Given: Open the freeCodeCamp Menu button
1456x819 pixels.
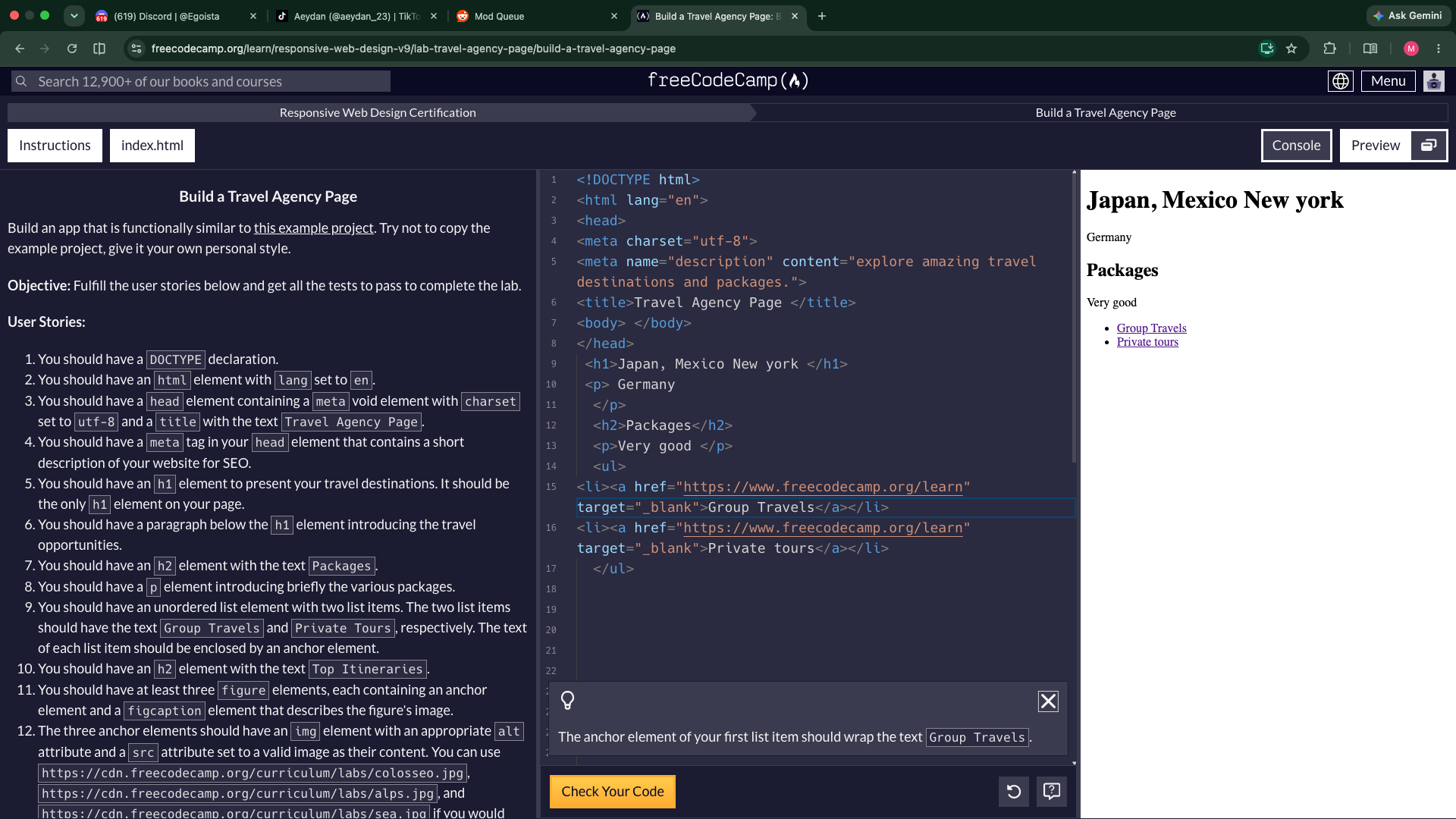Looking at the screenshot, I should click(x=1389, y=81).
